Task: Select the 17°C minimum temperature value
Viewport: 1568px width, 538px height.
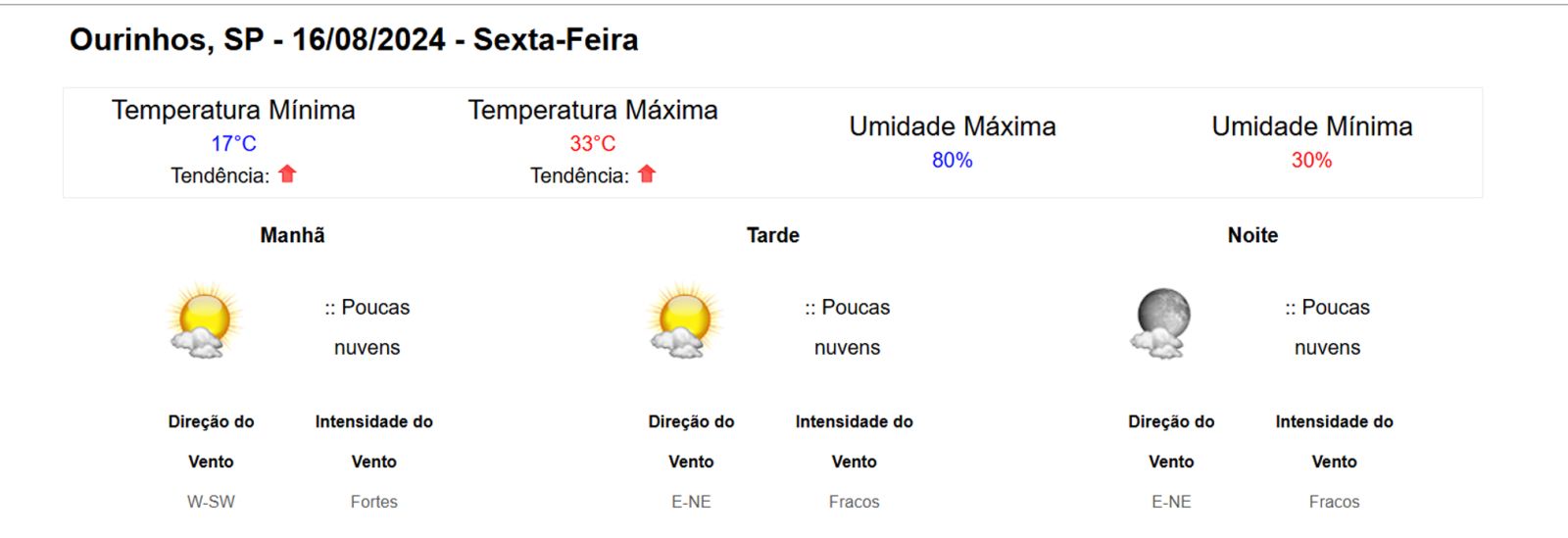Action: pyautogui.click(x=233, y=143)
